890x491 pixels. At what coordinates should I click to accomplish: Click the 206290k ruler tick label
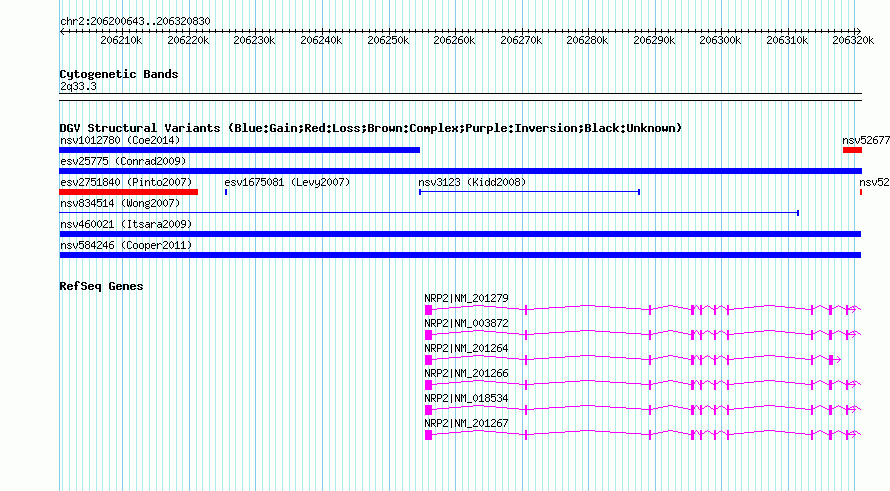[654, 40]
